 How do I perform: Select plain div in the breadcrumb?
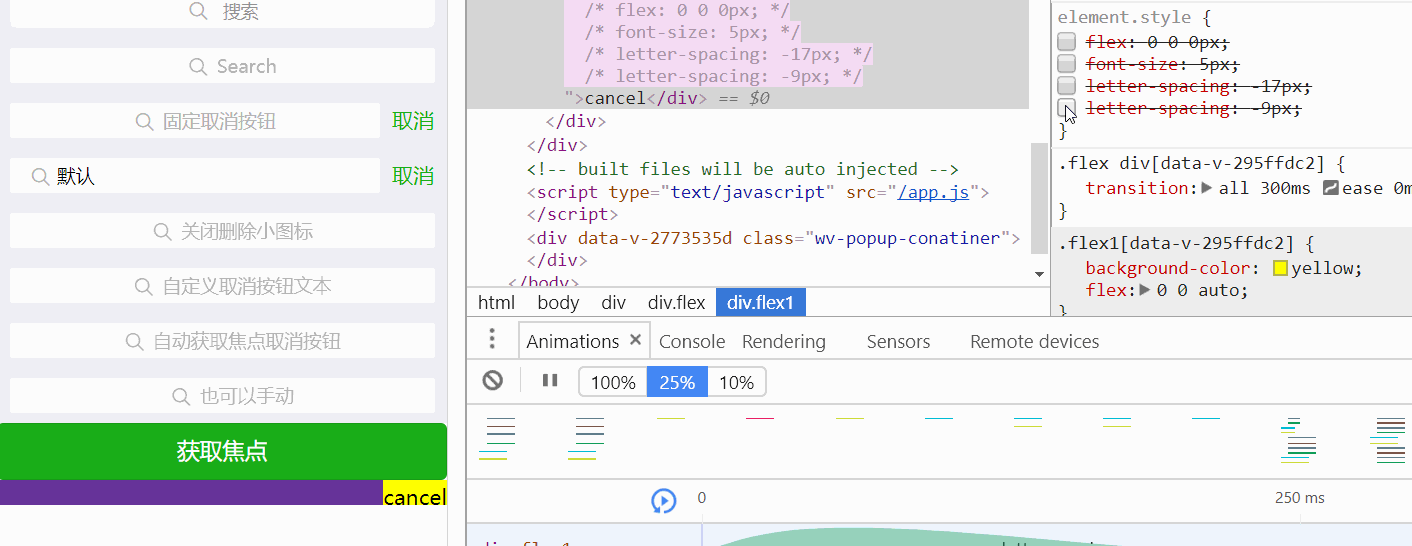pos(613,303)
